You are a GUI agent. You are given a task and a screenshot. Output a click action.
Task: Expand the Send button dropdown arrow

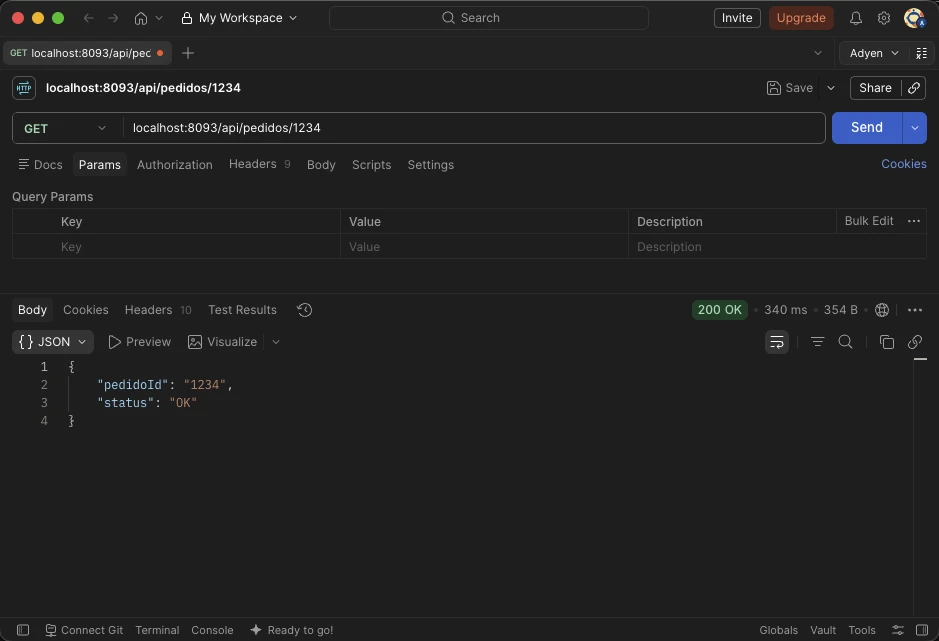pos(914,128)
